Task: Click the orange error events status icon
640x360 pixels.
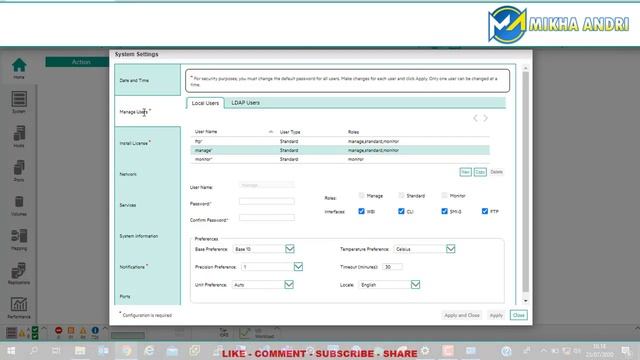Action: (x=71, y=331)
